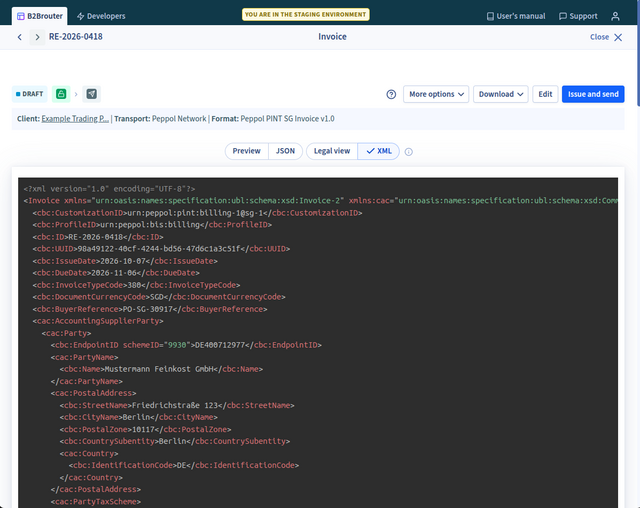Click the opening cac:AccountingSupplierParty line
This screenshot has height=508, width=640.
(x=98, y=321)
